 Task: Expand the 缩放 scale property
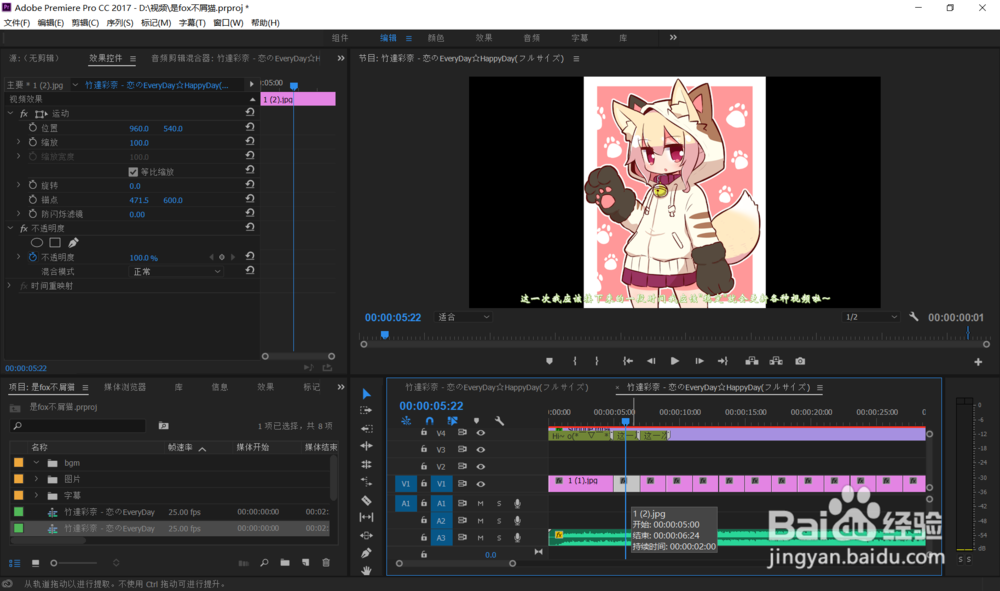pyautogui.click(x=18, y=142)
